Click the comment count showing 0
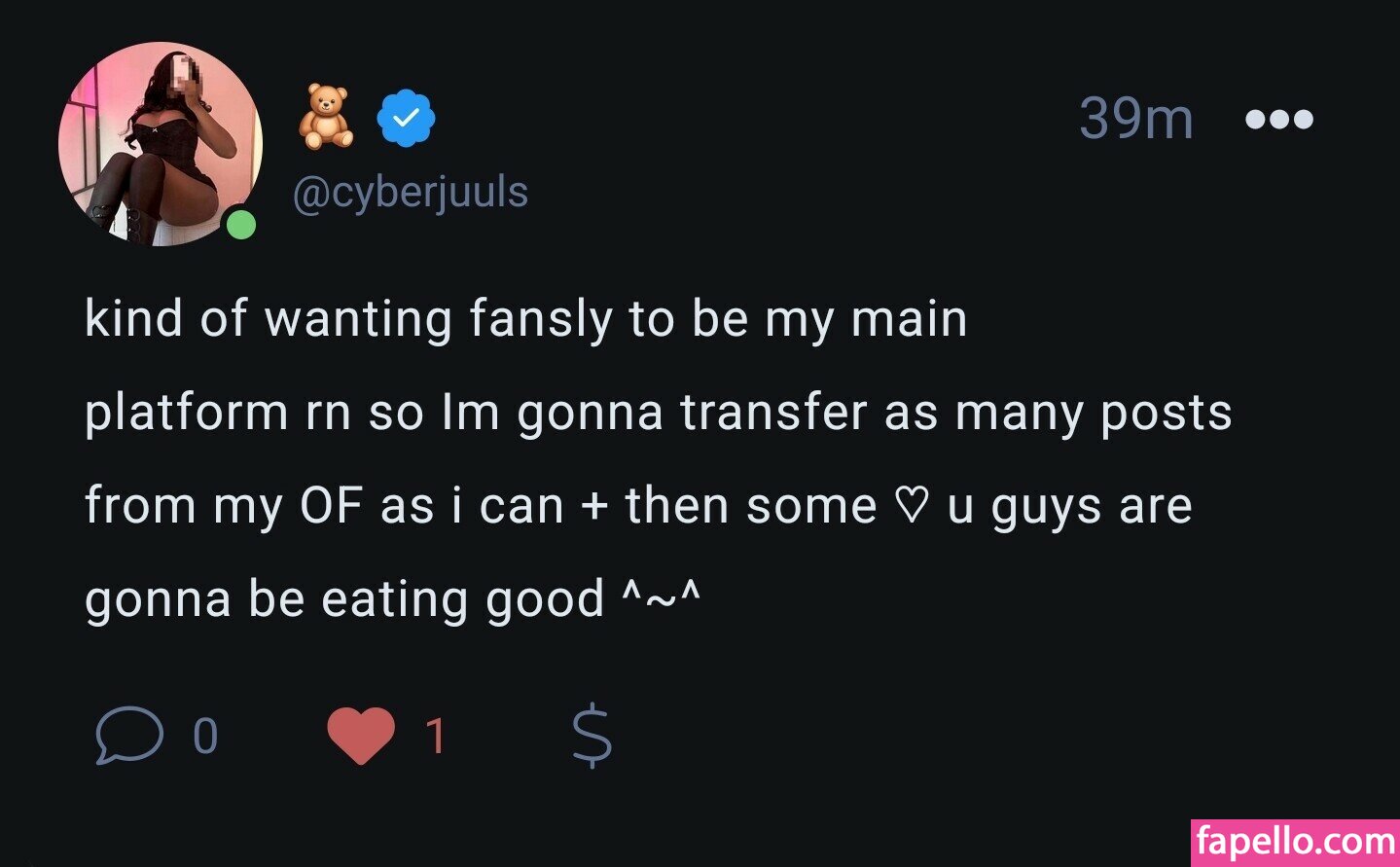This screenshot has height=867, width=1400. pyautogui.click(x=205, y=737)
